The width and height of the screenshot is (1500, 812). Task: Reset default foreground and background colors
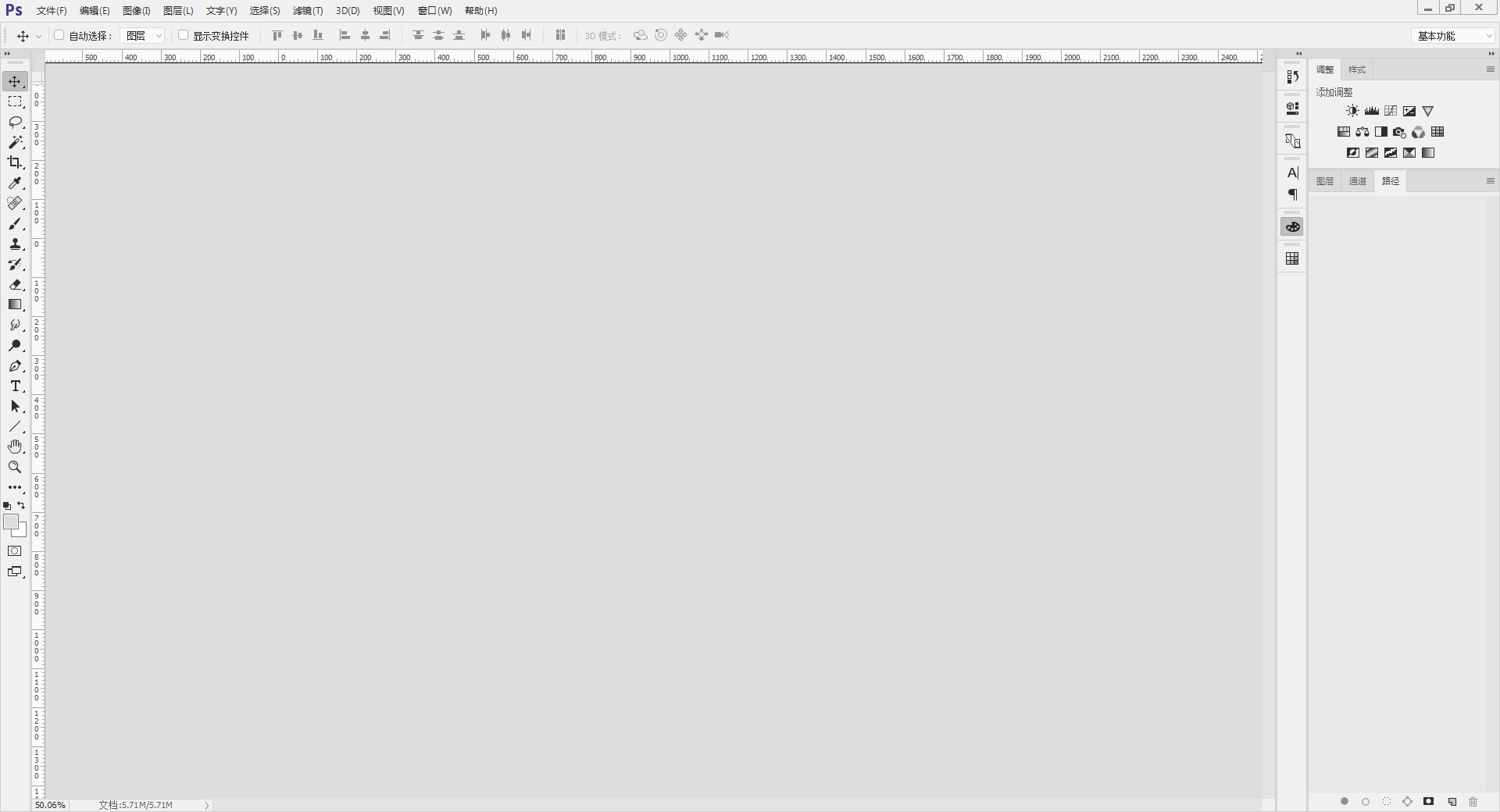(x=7, y=506)
